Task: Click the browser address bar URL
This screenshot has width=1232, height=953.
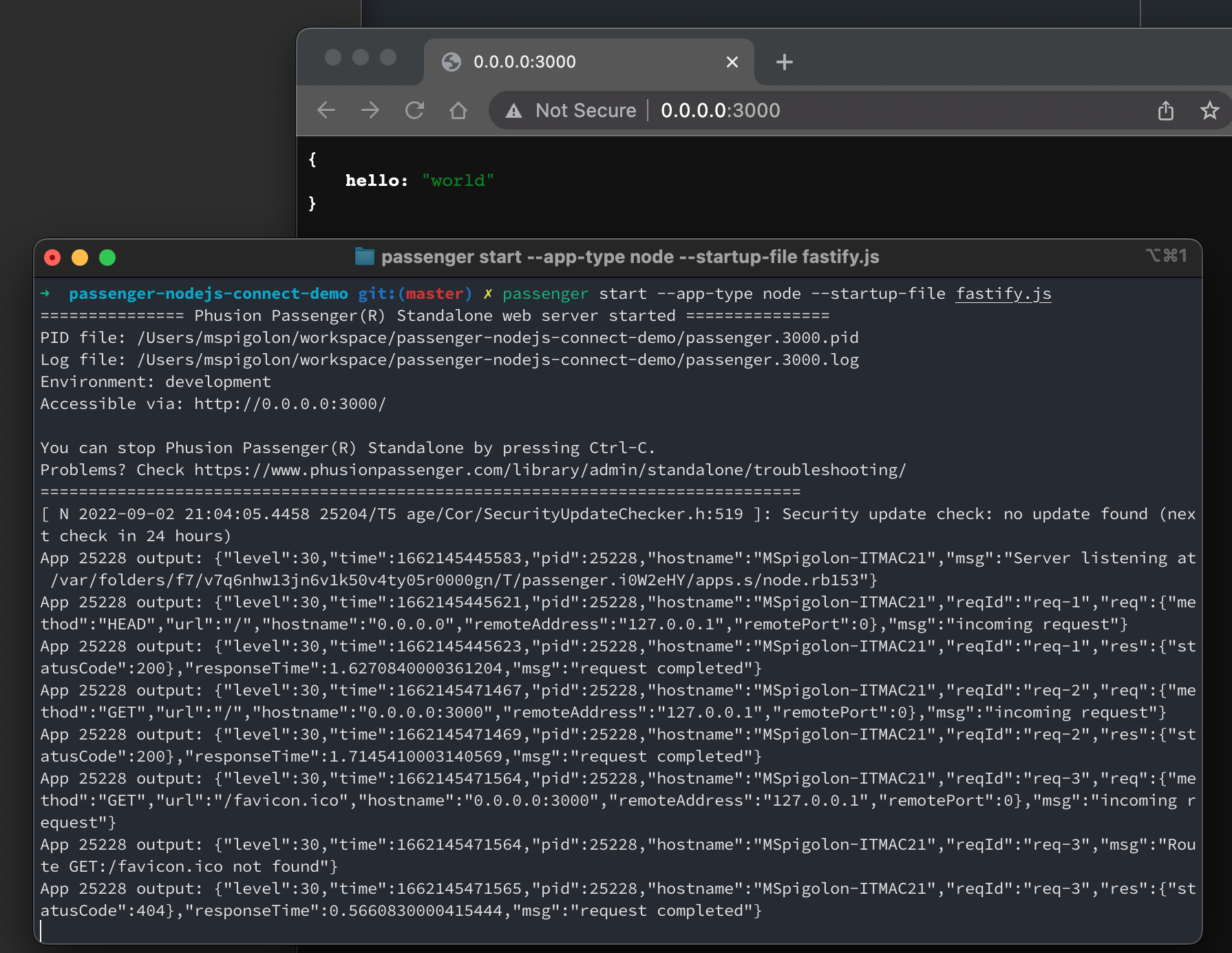Action: [721, 110]
